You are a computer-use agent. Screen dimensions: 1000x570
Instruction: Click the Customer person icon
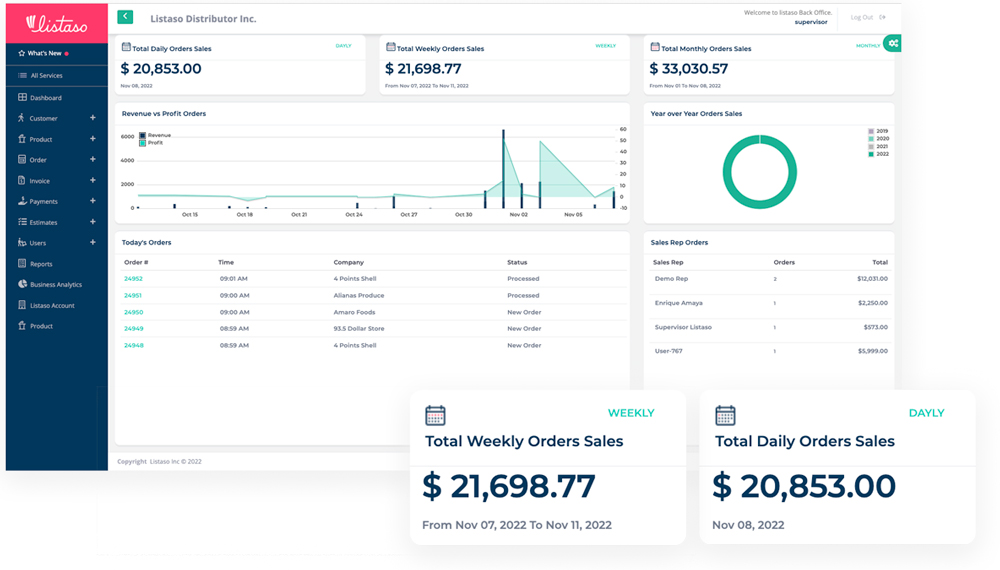click(x=22, y=118)
